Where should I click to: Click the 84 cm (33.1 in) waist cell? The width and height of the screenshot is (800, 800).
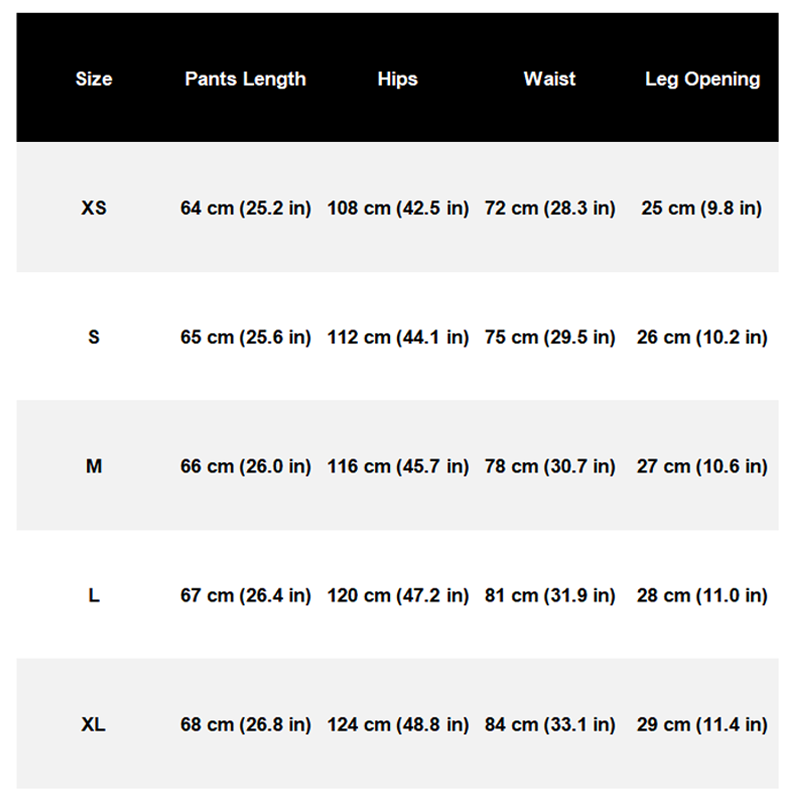tap(550, 724)
